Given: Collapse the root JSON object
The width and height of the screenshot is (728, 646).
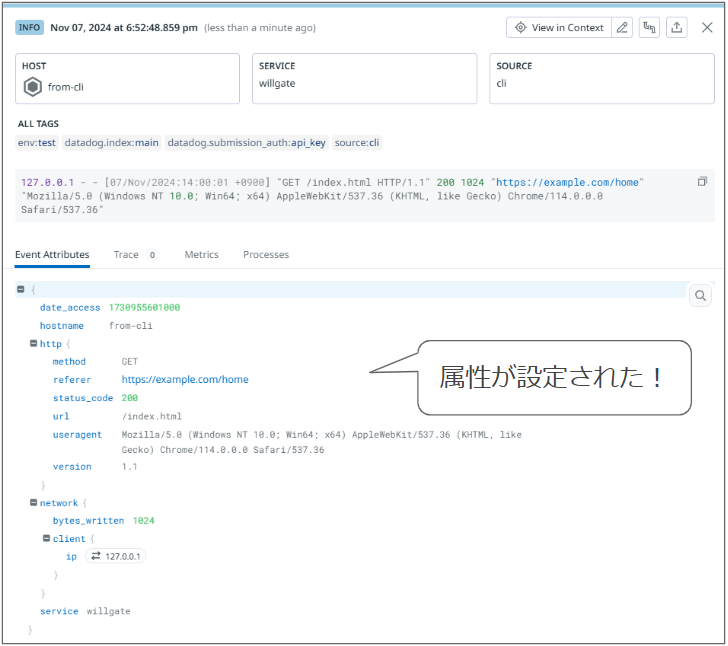Looking at the screenshot, I should coord(20,289).
